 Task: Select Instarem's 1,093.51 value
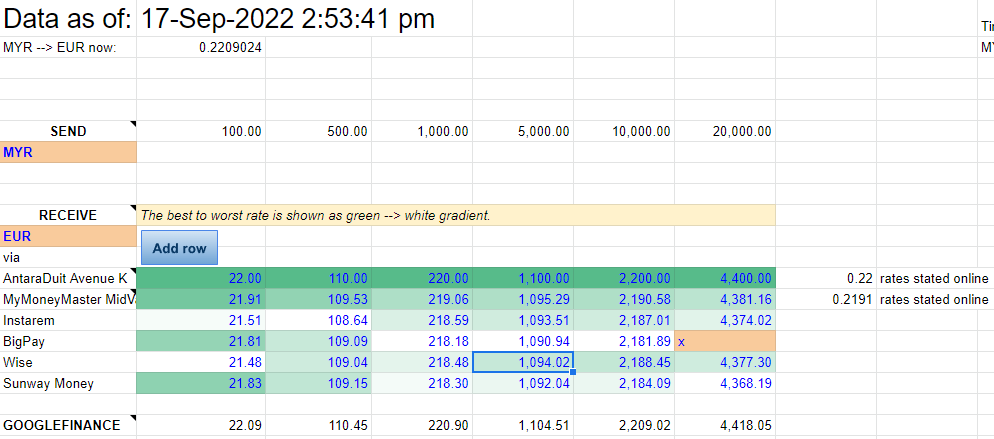[523, 320]
